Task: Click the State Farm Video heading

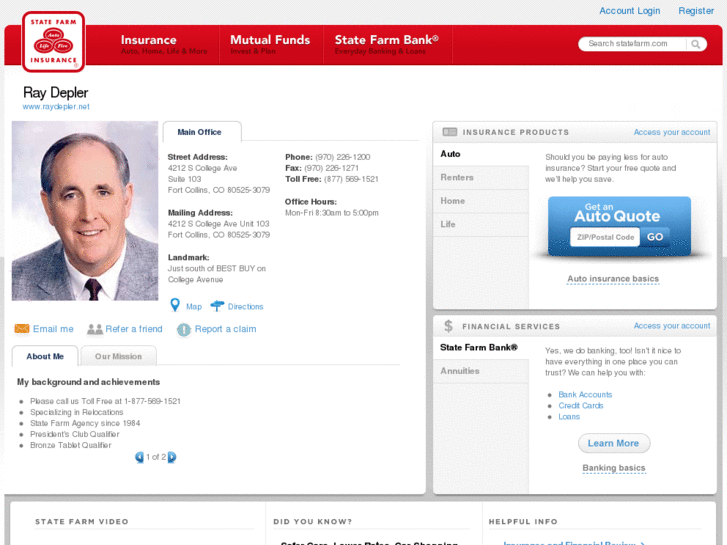Action: [x=82, y=522]
